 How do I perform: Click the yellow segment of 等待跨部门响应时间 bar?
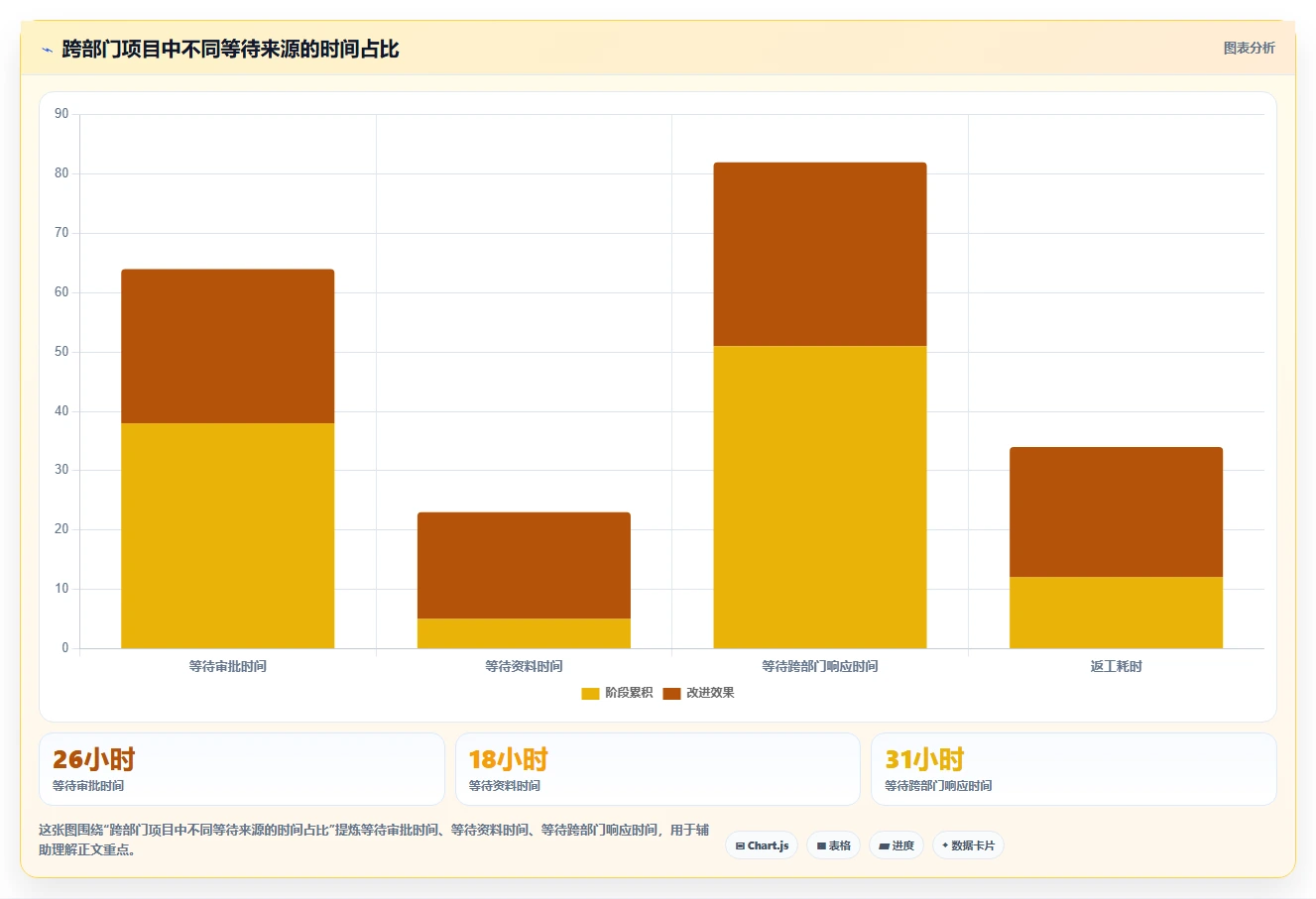click(x=820, y=497)
